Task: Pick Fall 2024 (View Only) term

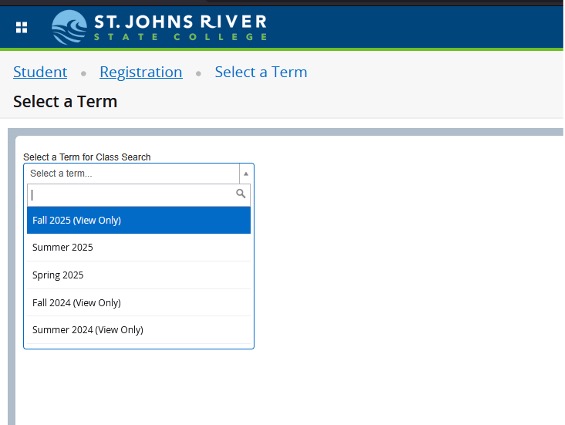Action: [x=139, y=302]
